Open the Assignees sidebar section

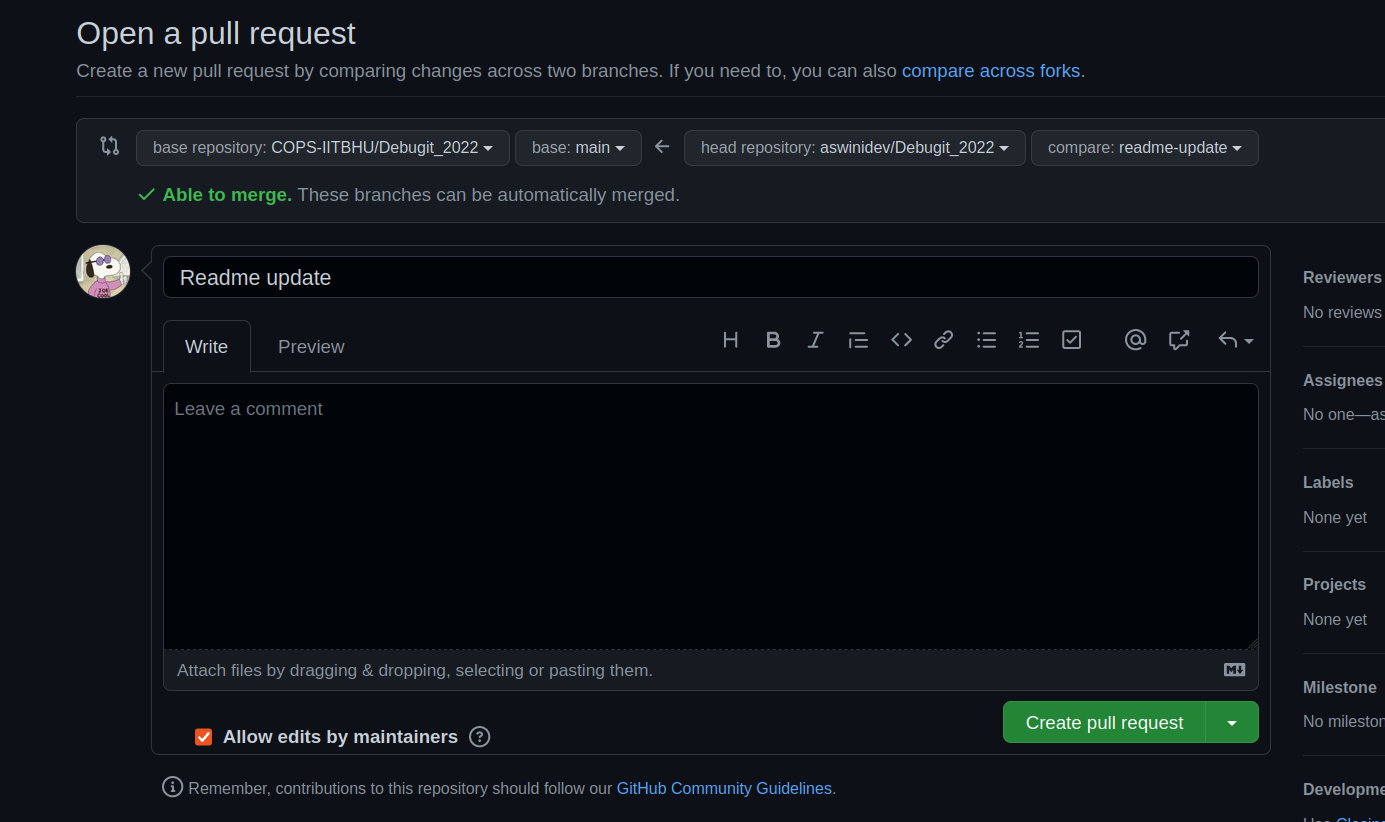click(1343, 380)
